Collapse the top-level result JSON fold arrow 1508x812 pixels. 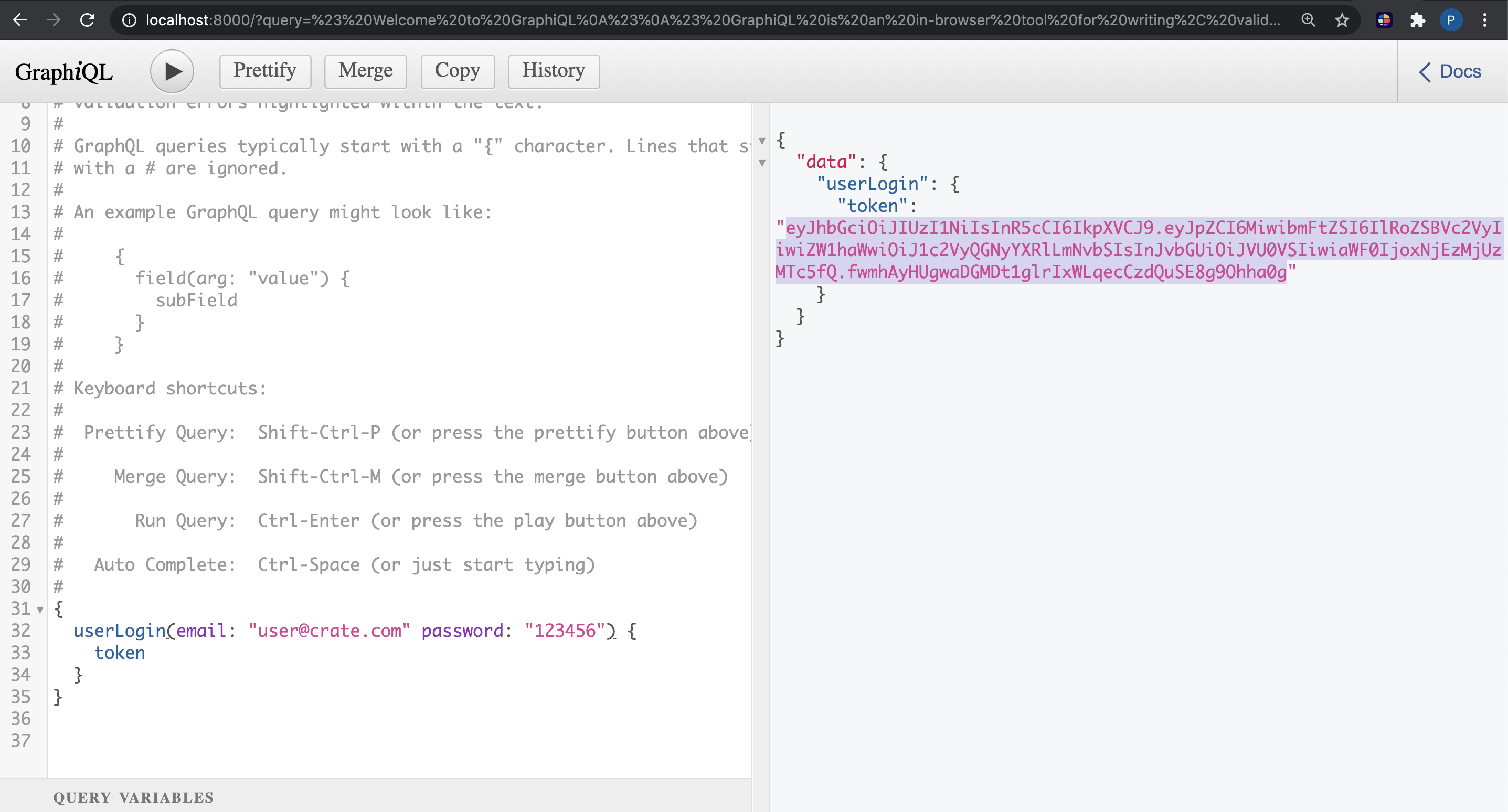tap(762, 141)
